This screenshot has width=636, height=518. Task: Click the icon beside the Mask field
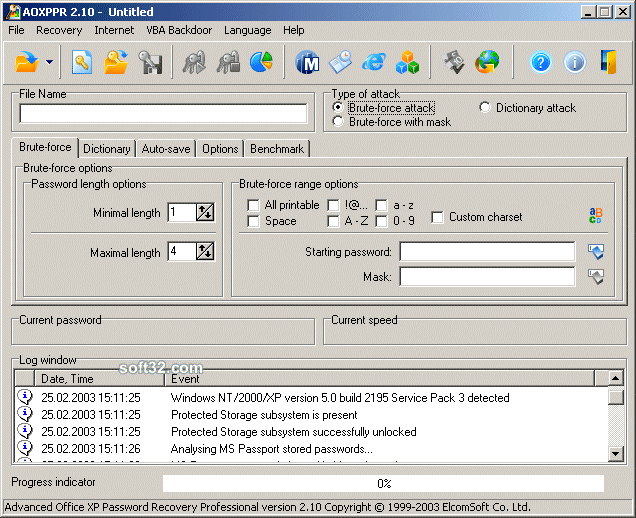click(x=596, y=277)
